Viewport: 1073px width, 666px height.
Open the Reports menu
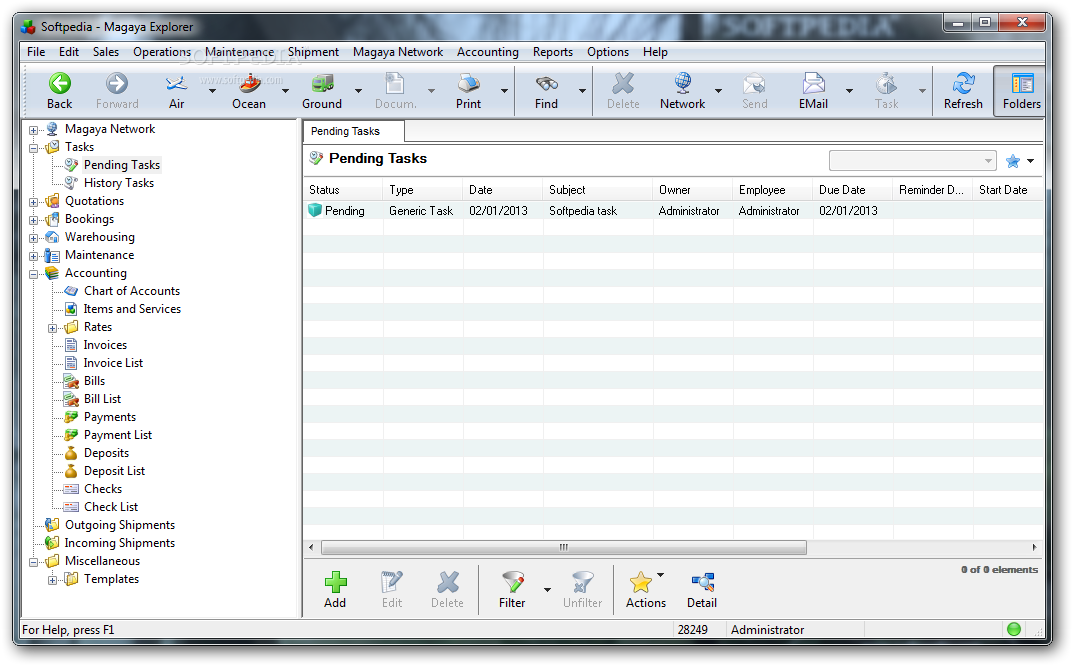pos(553,52)
